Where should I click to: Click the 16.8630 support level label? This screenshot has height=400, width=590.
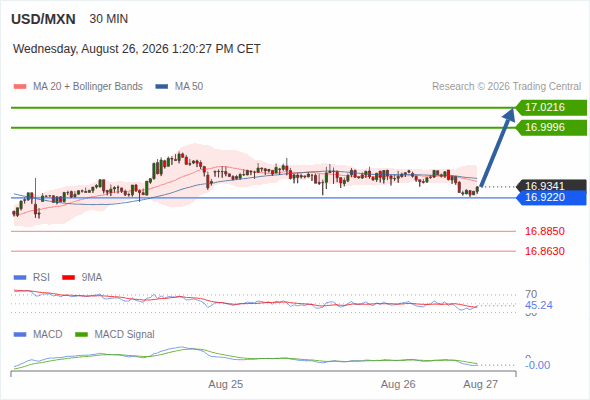click(544, 251)
